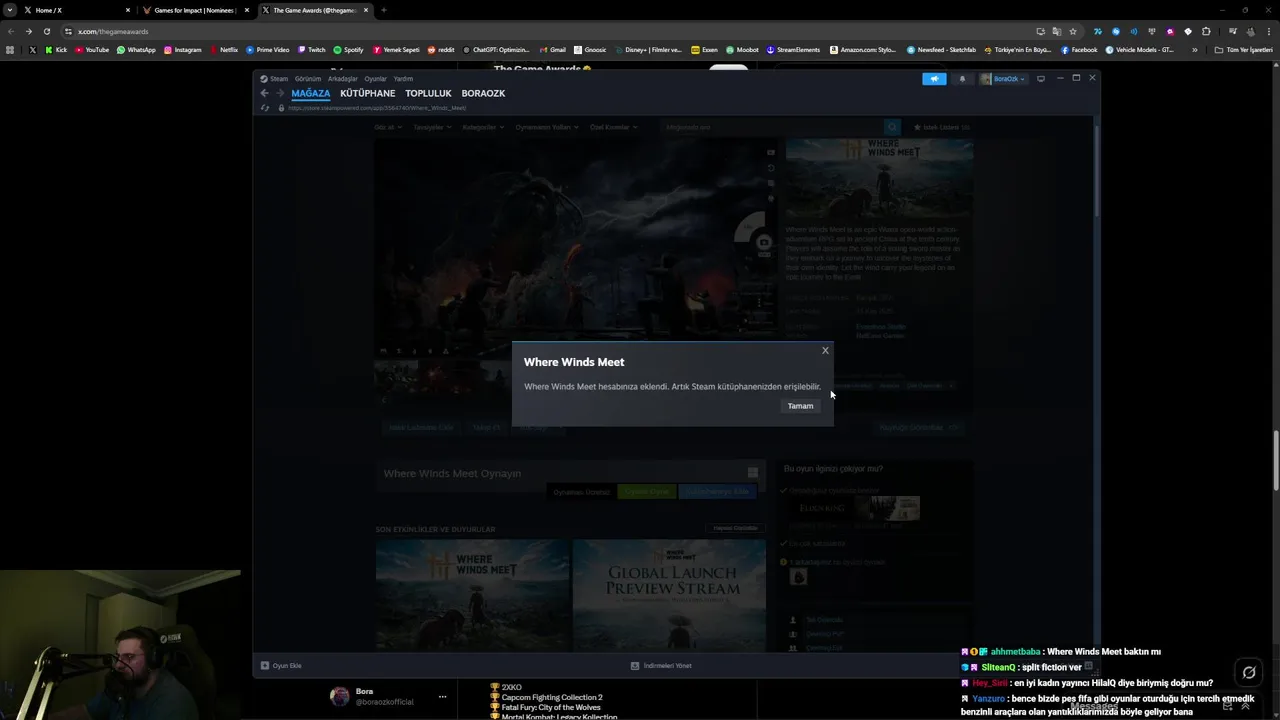Expand the BoraOzk account dropdown
The image size is (1280, 720).
(1003, 79)
